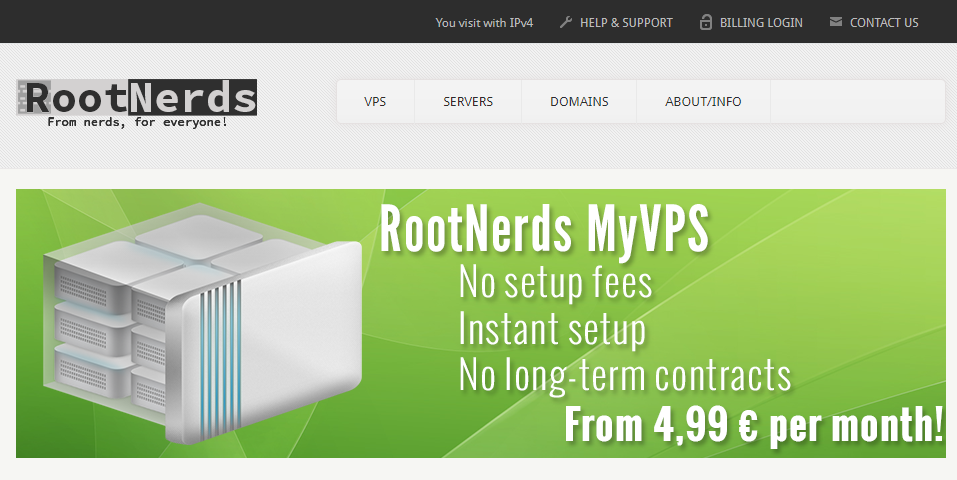This screenshot has width=957, height=480.
Task: Open the Help & Support link
Action: 626,23
